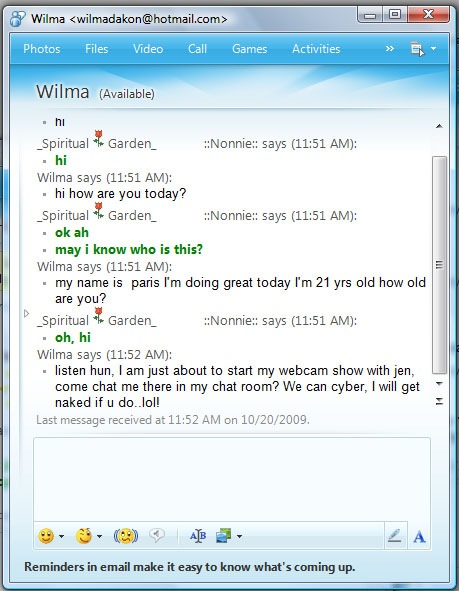The height and width of the screenshot is (591, 459).
Task: Show more toolbar options via double chevron
Action: [x=390, y=49]
